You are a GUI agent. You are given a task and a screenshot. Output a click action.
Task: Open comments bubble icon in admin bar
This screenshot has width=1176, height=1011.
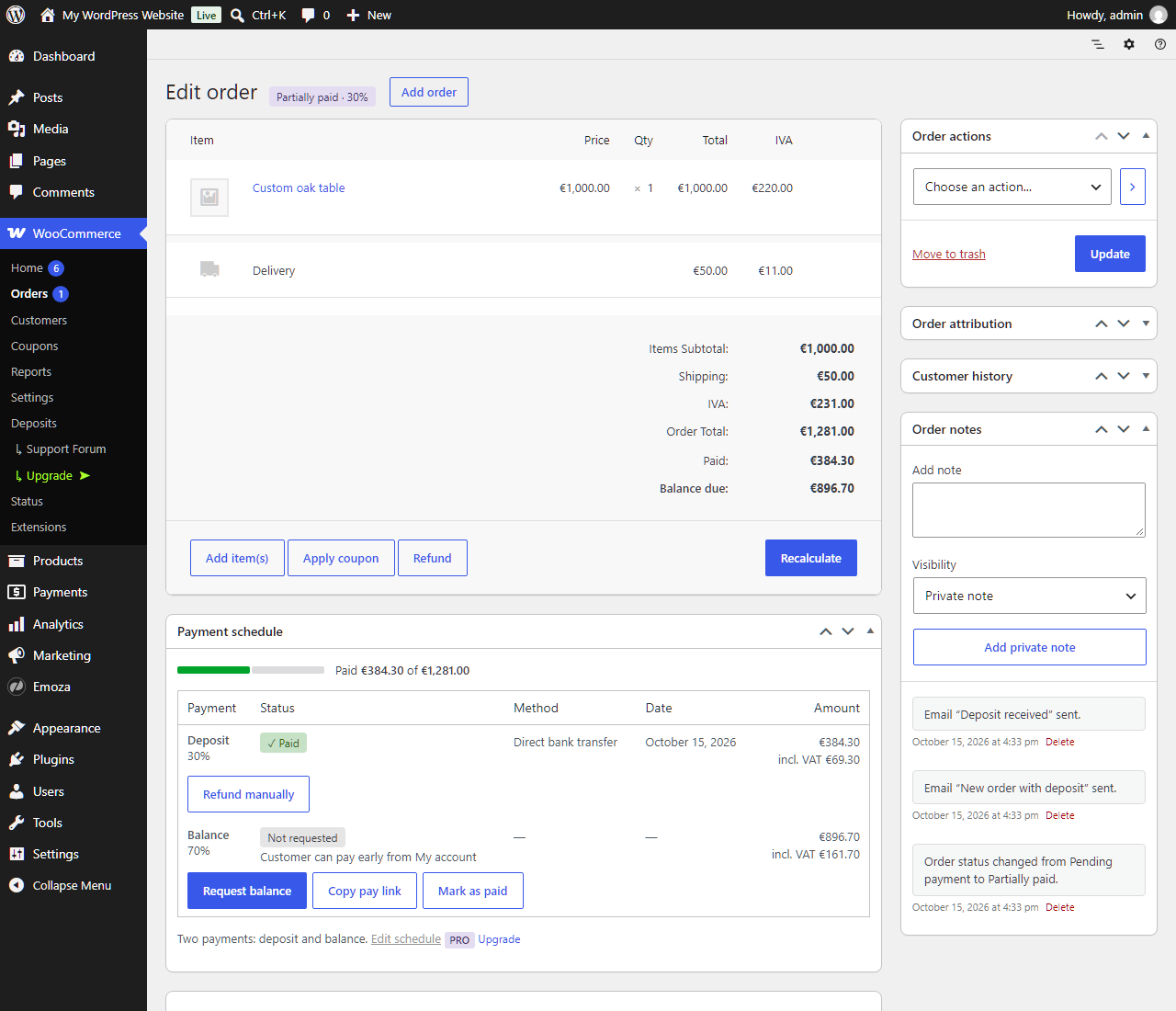pyautogui.click(x=308, y=15)
